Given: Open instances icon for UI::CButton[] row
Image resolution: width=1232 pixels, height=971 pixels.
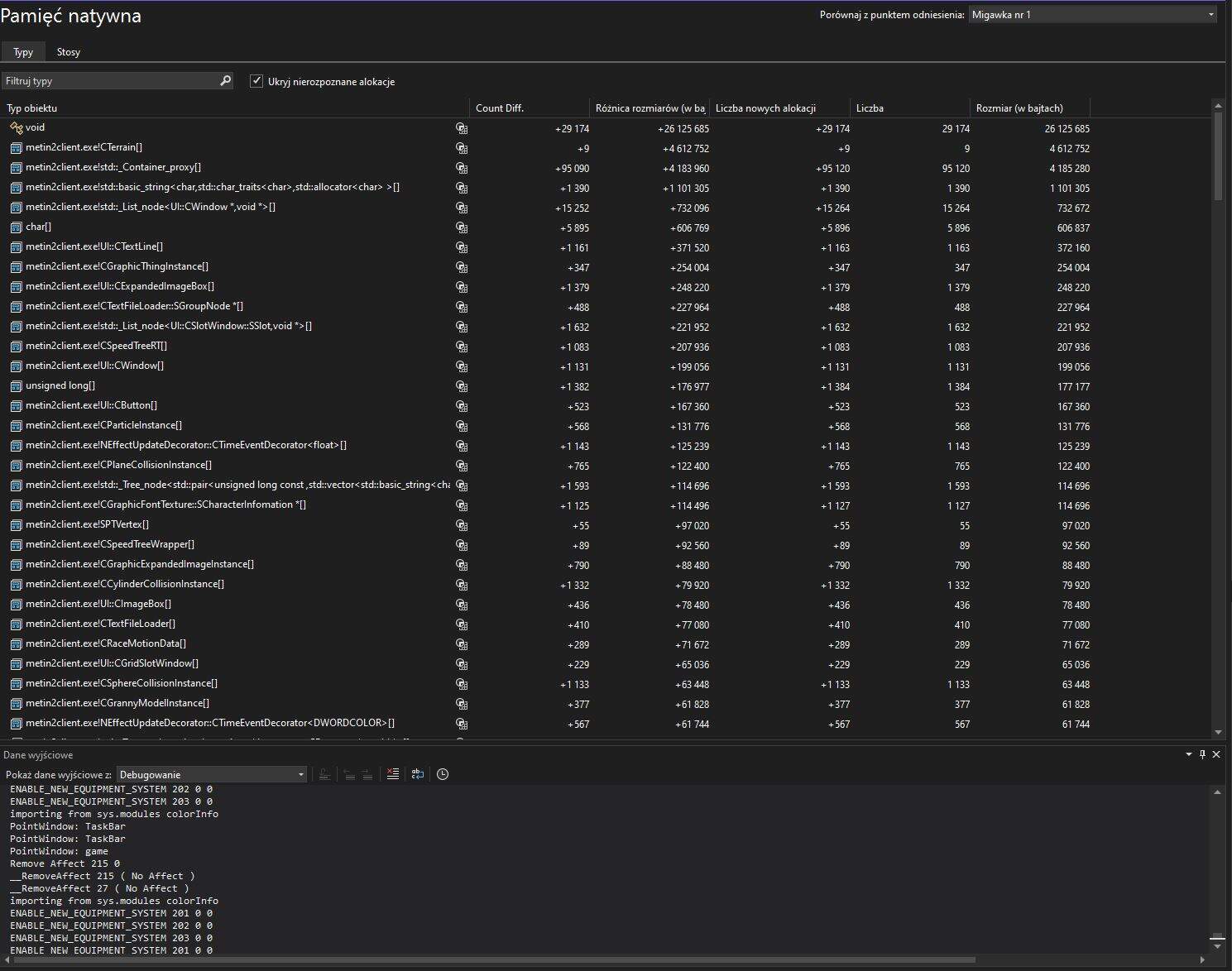Looking at the screenshot, I should (x=462, y=406).
